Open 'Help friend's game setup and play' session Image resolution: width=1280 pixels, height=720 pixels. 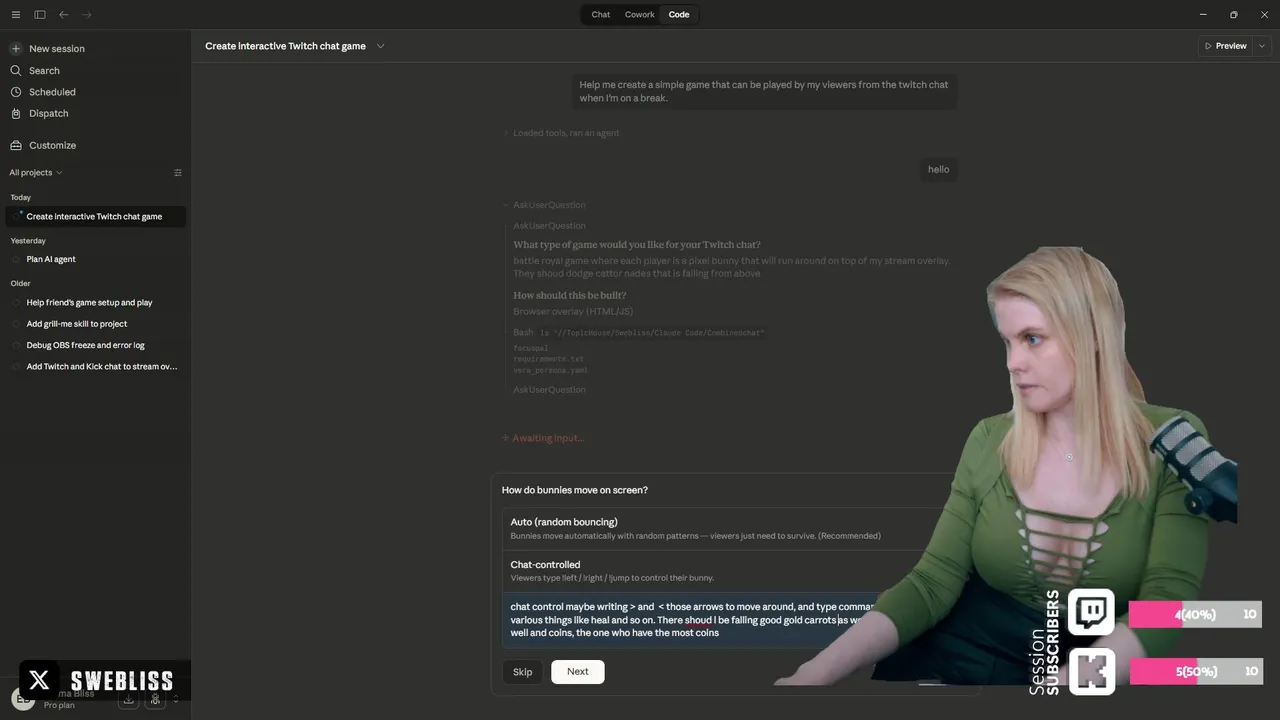(95, 302)
